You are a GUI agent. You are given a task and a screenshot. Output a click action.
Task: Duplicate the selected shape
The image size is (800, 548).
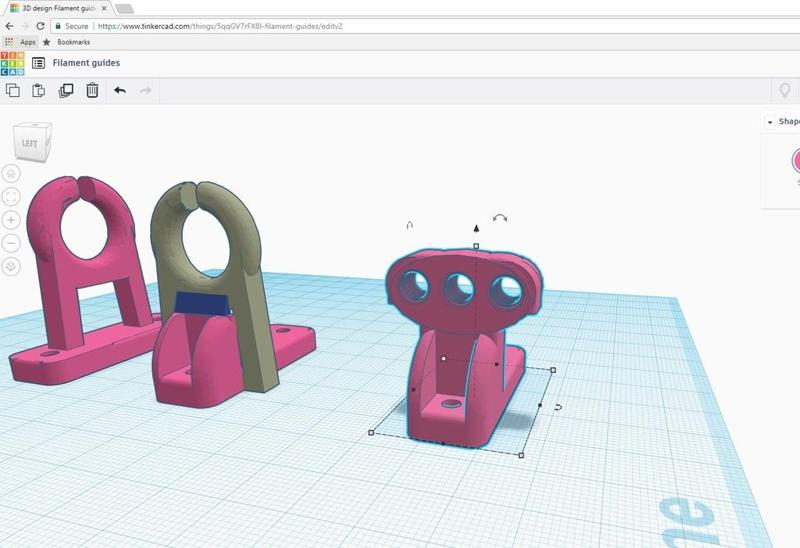point(66,90)
